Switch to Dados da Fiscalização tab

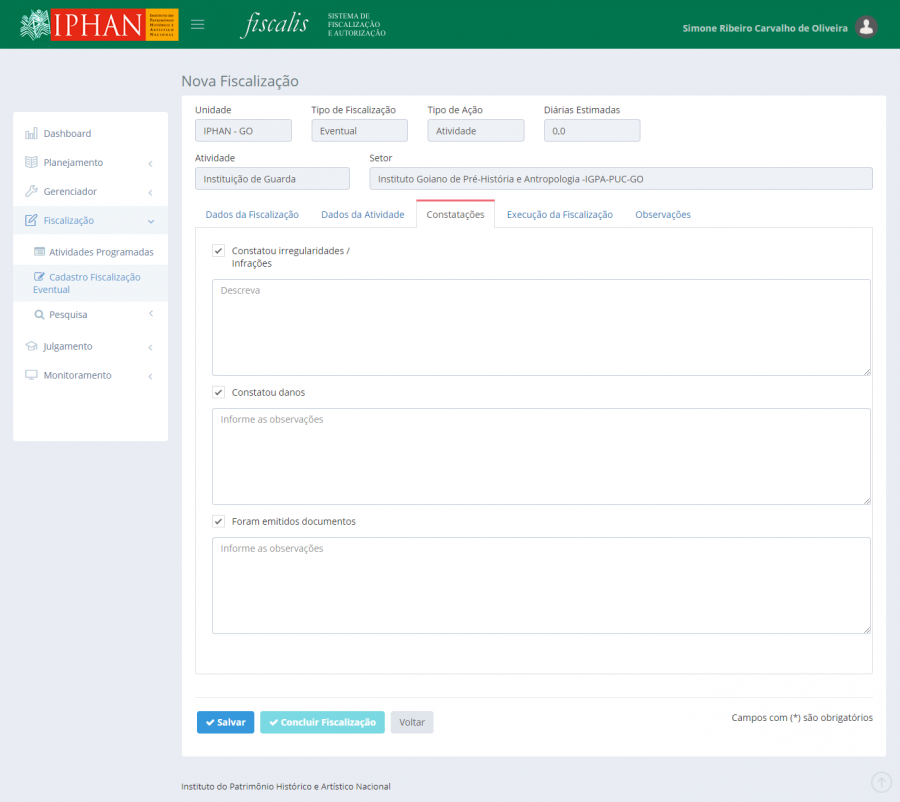252,214
